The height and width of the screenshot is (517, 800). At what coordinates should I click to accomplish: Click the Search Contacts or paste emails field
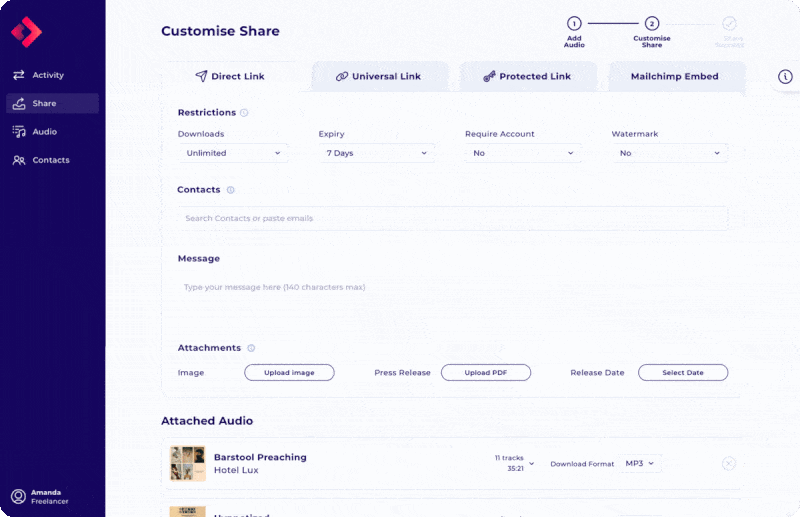[453, 218]
